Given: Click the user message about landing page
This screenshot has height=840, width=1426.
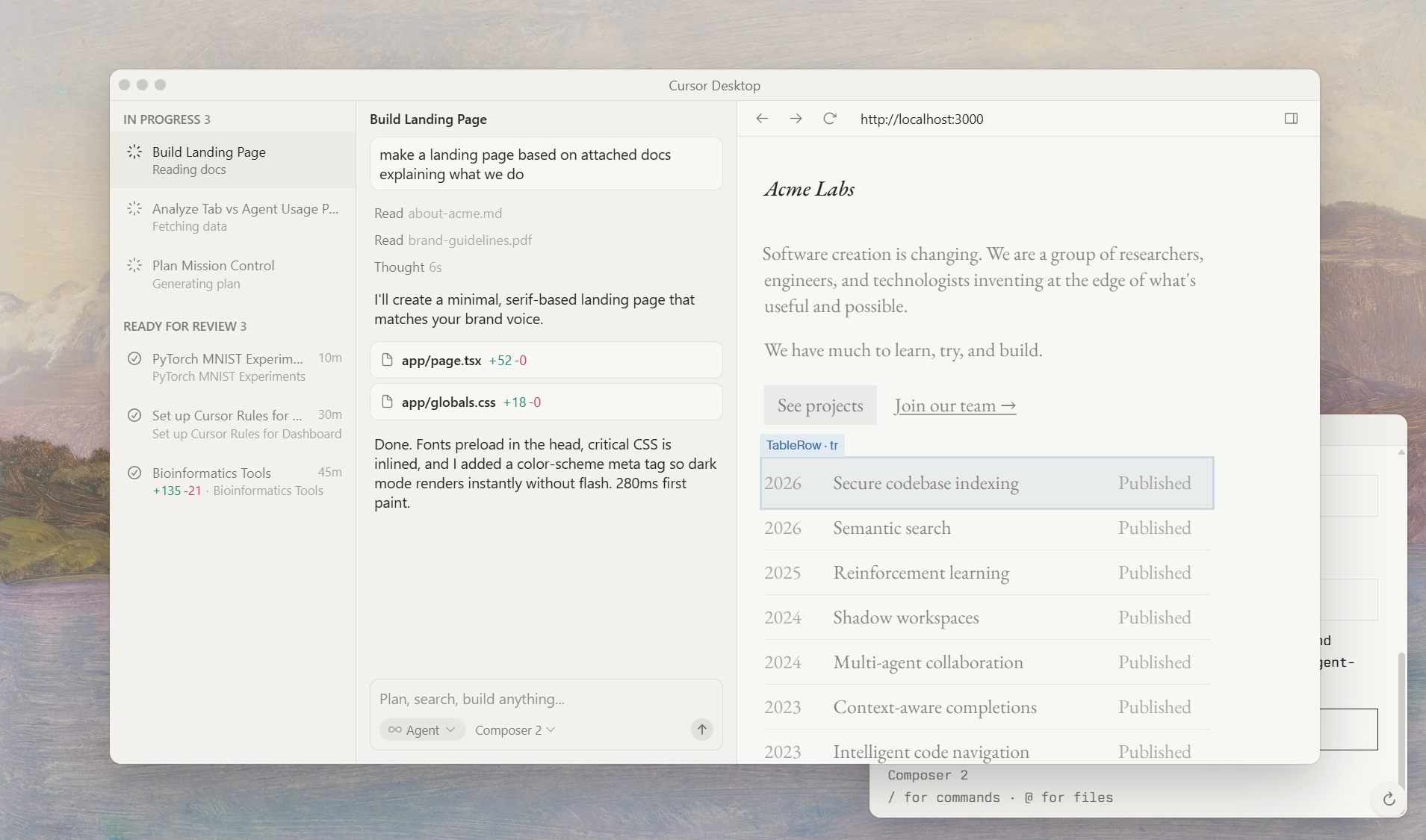Looking at the screenshot, I should click(546, 164).
